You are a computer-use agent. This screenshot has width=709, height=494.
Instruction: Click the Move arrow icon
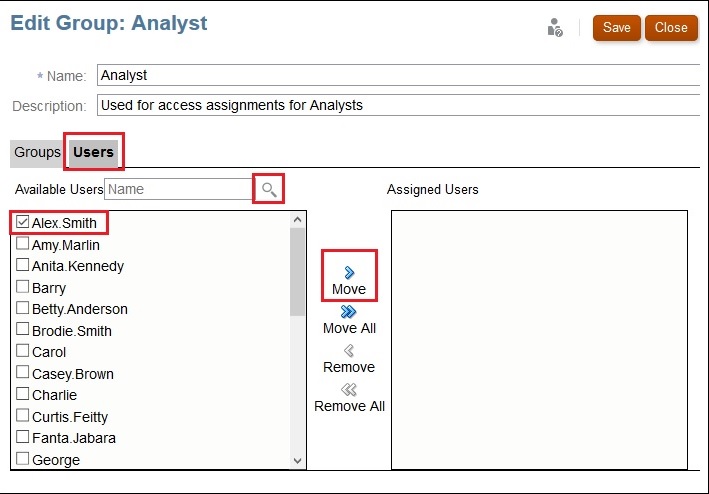point(349,273)
